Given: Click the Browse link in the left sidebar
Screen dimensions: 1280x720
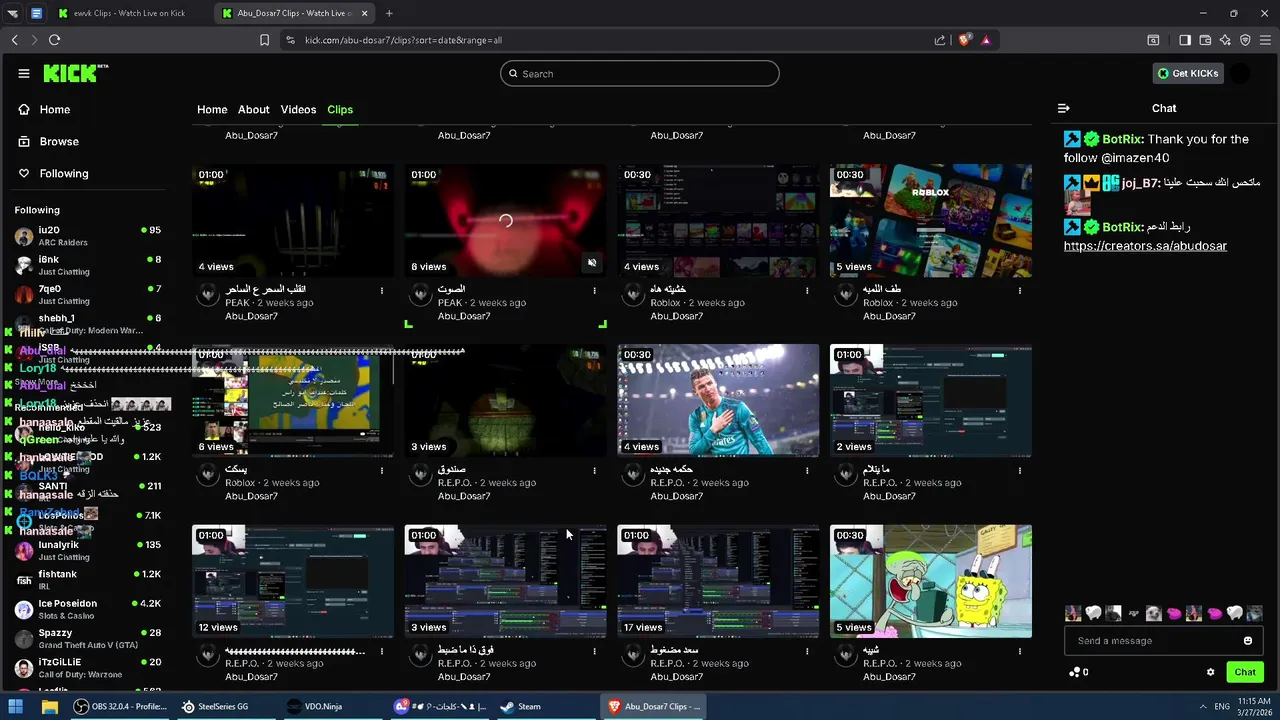Looking at the screenshot, I should (x=59, y=141).
